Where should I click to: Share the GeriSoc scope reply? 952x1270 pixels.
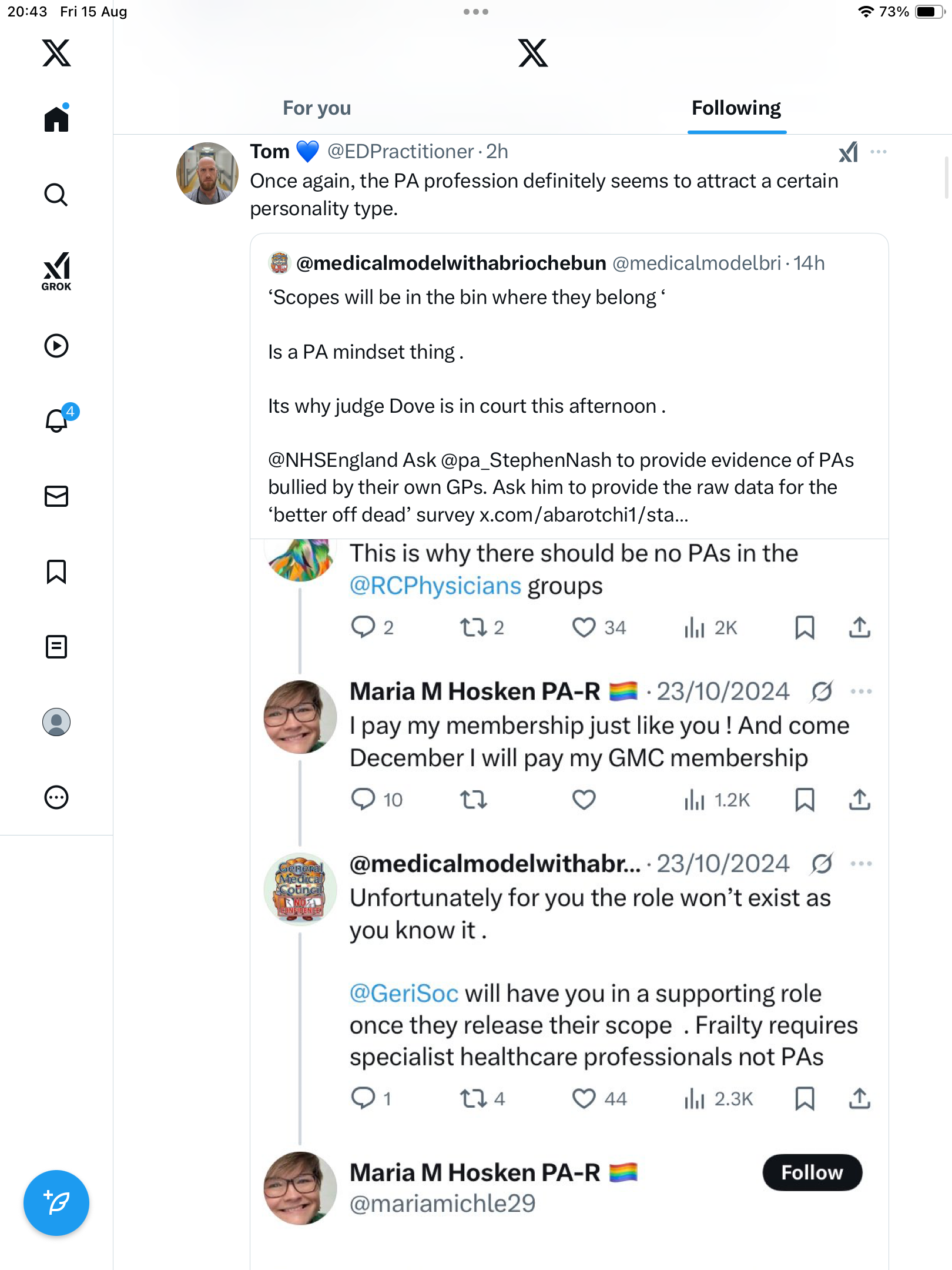point(859,1098)
